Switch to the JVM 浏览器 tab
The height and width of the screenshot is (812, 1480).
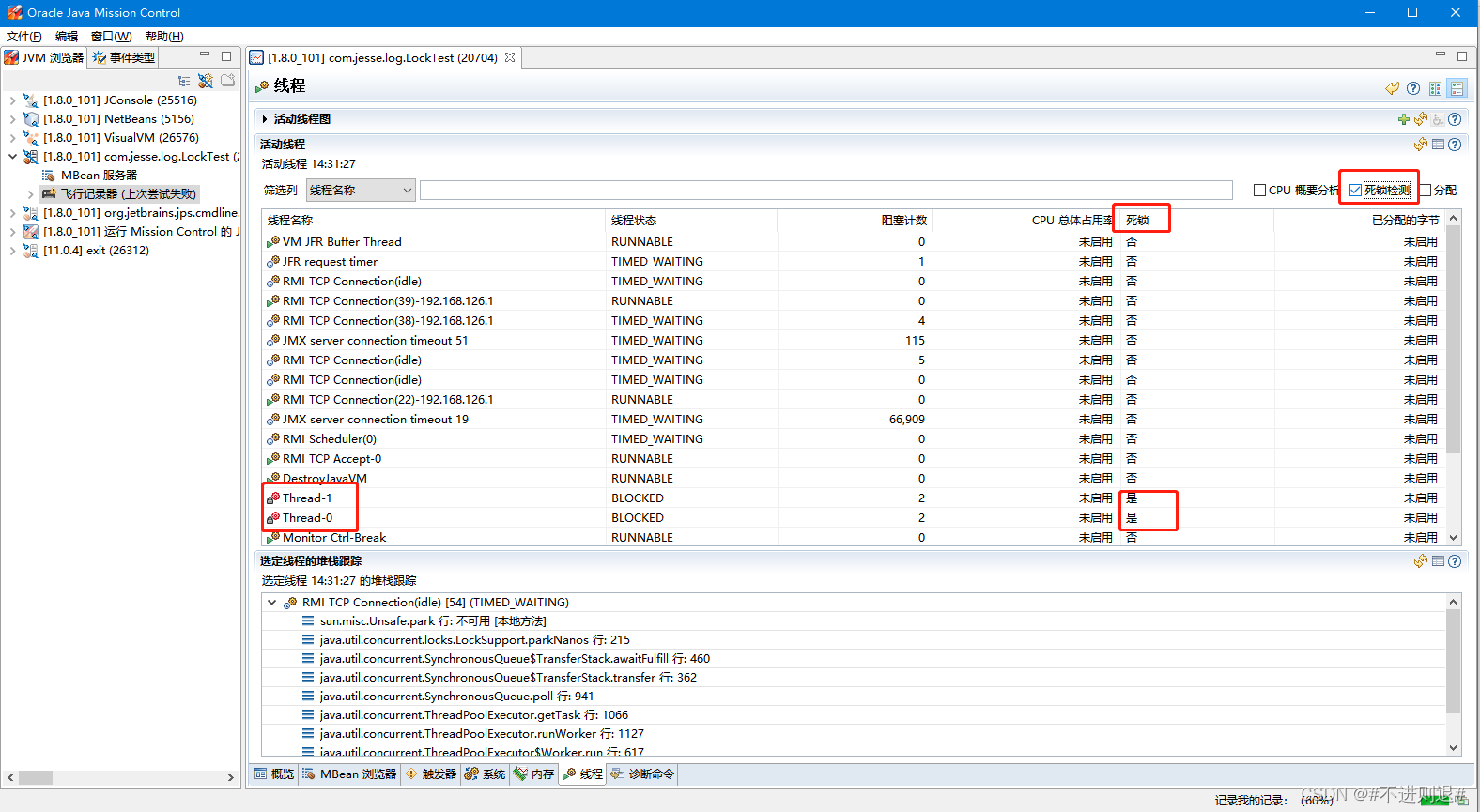click(44, 57)
